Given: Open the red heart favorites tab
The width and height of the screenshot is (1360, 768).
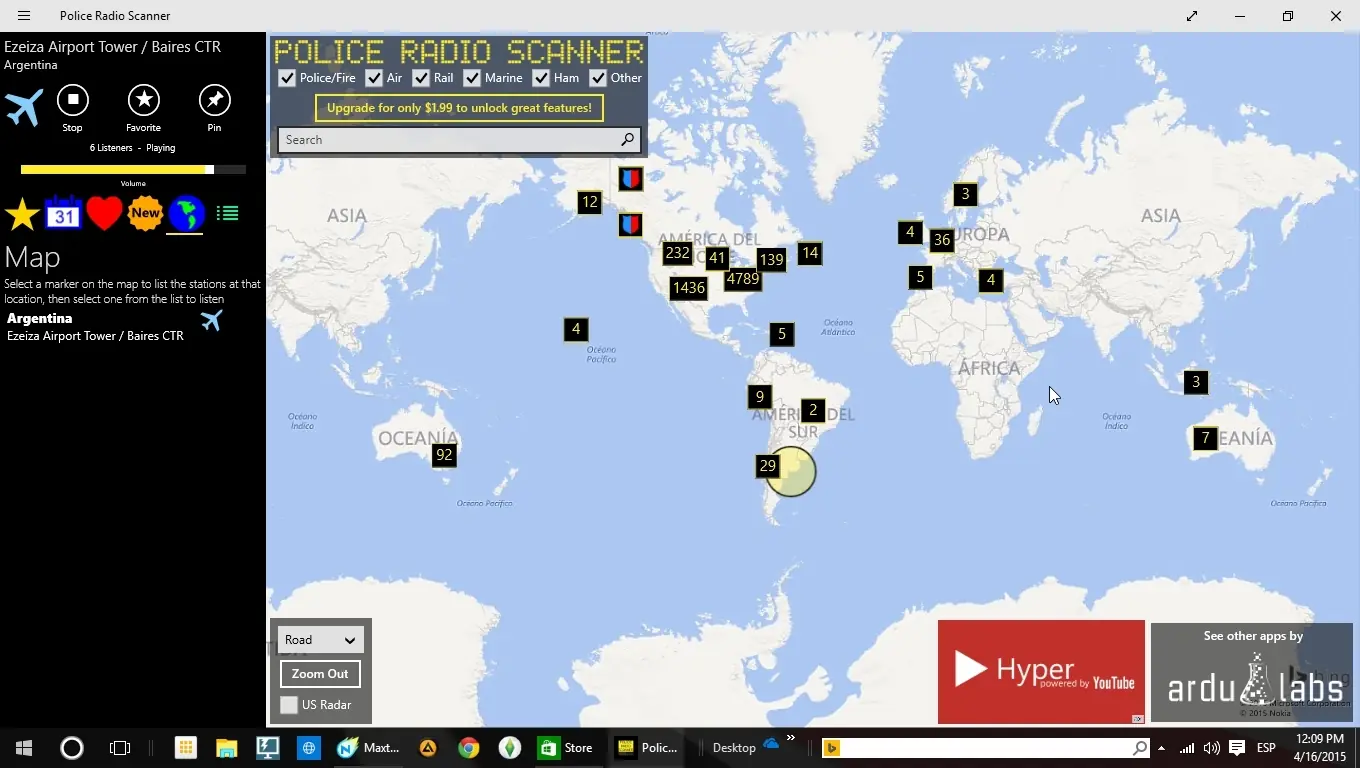Looking at the screenshot, I should pos(104,213).
